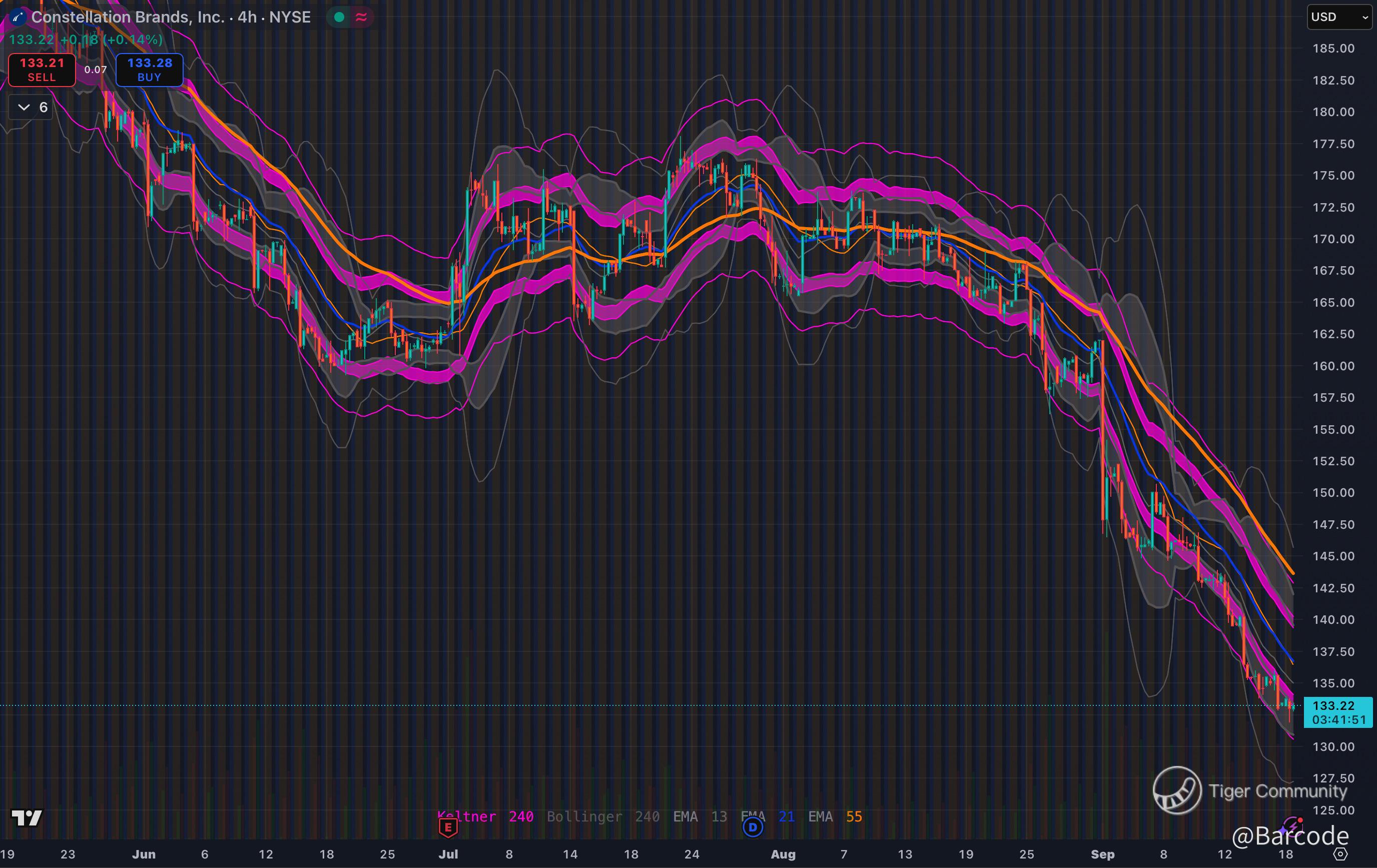Screen dimensions: 1377x868
Task: Click the purple lightning bolt icon
Action: point(1293,825)
